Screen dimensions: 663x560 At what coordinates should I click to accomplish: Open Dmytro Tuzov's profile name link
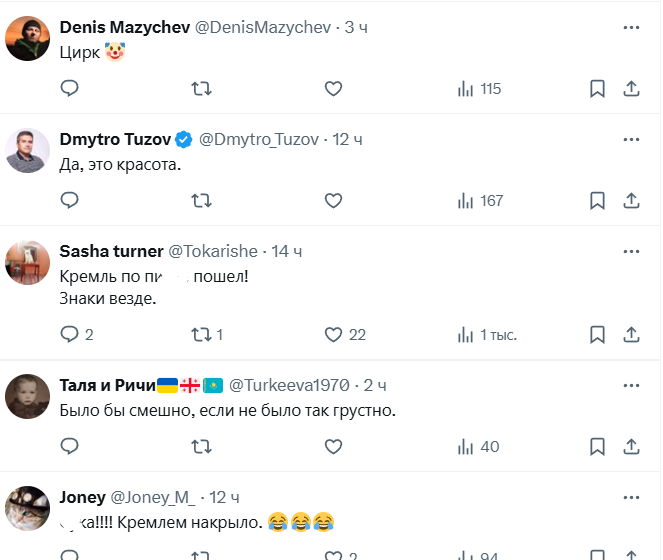click(115, 140)
